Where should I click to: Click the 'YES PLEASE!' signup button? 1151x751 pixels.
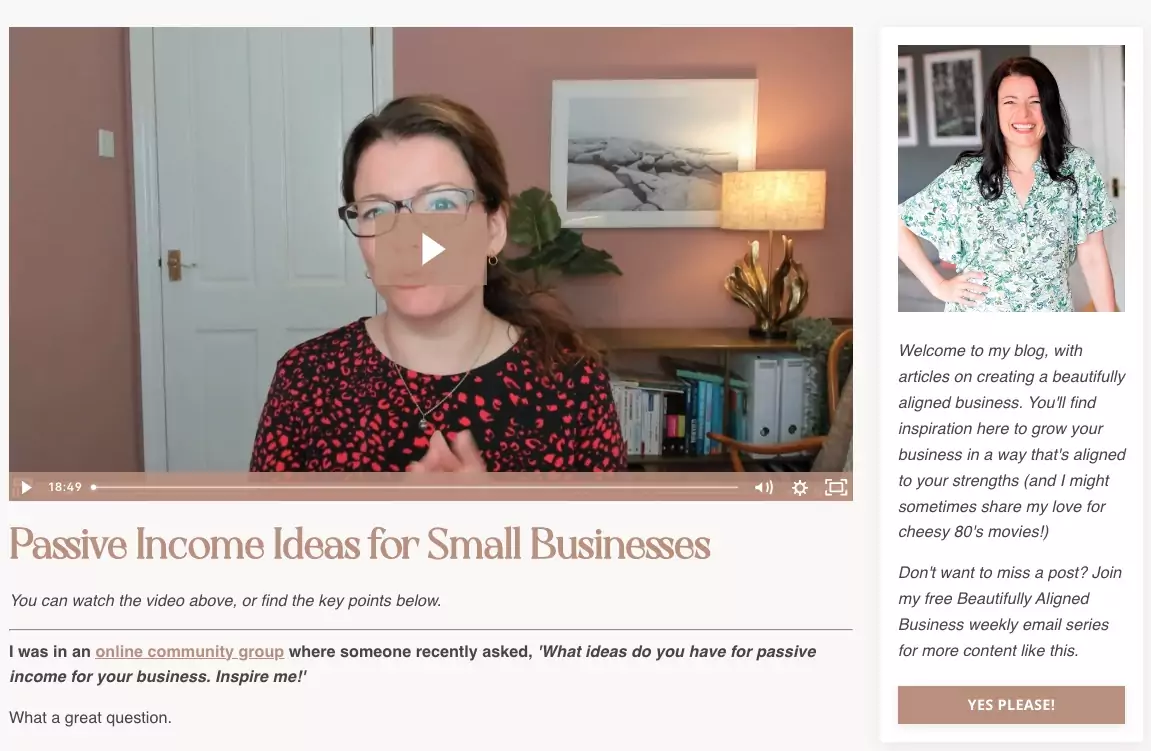click(1011, 705)
